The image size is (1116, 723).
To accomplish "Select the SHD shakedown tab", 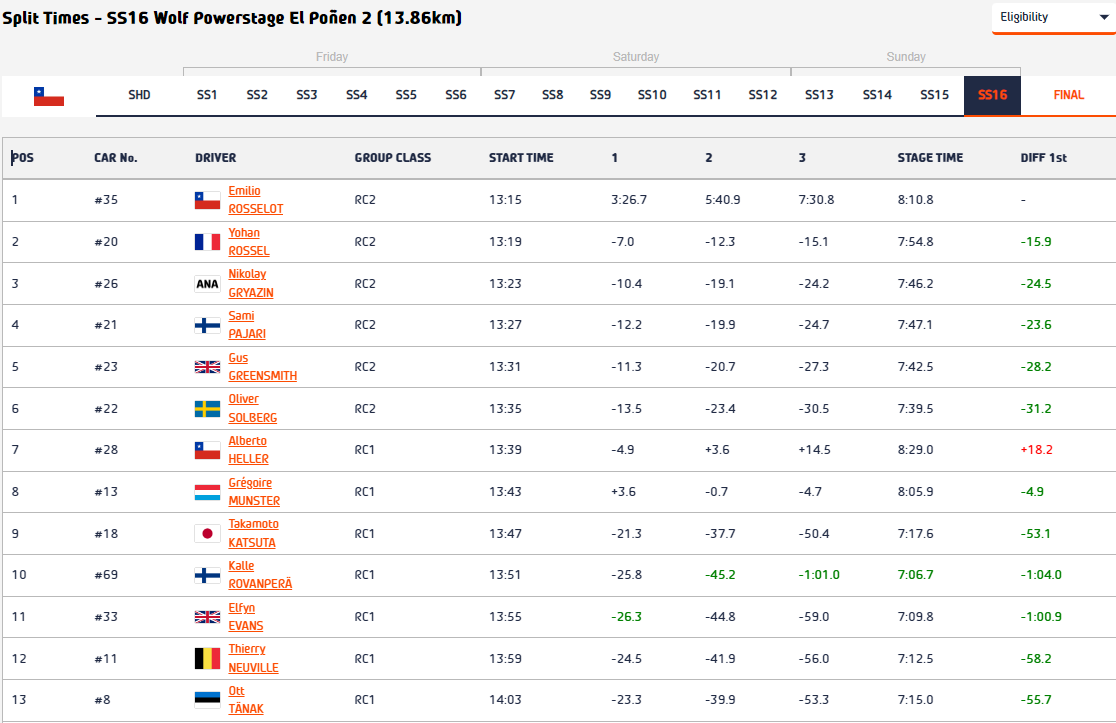I will (139, 95).
